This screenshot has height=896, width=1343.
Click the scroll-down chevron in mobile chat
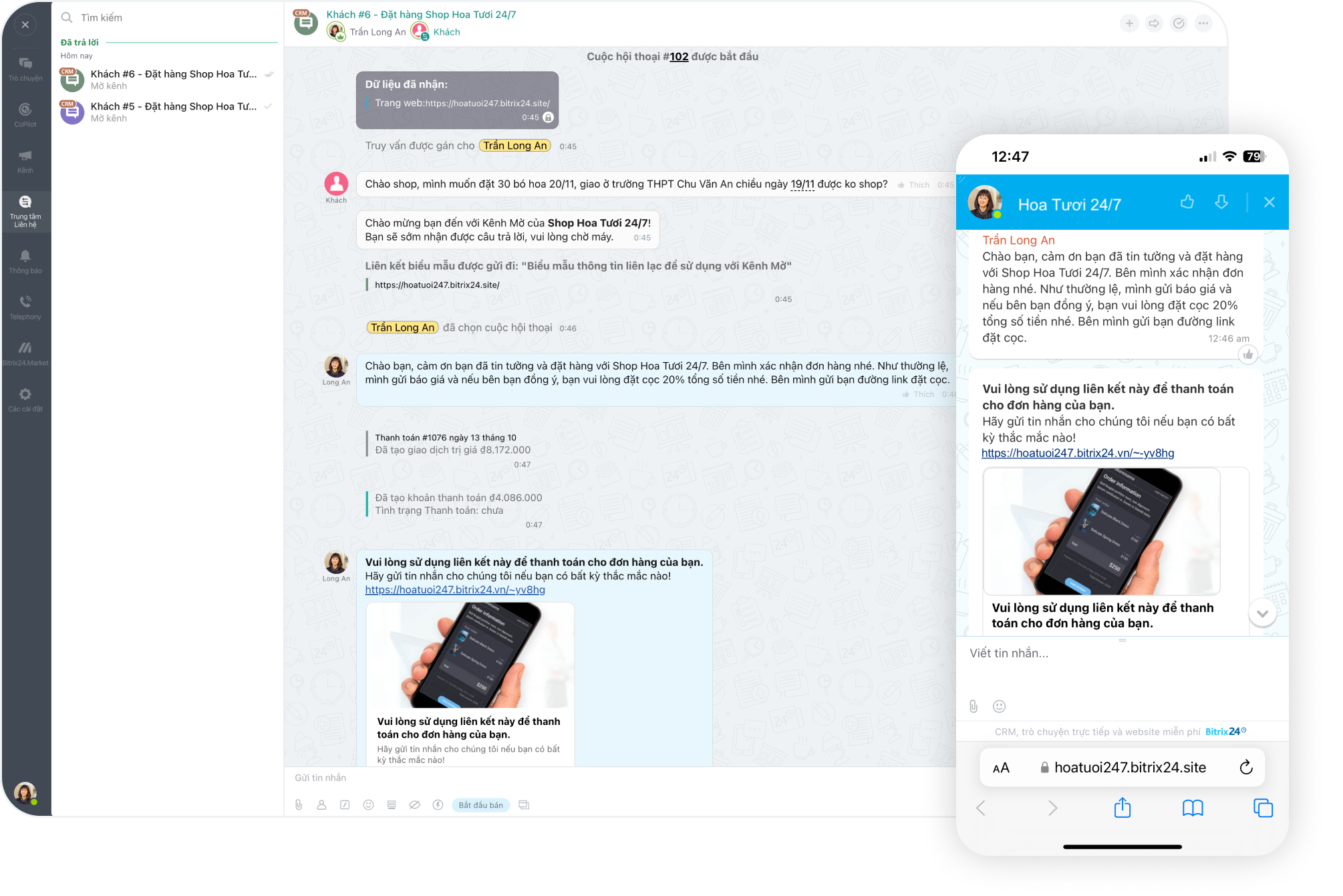1262,613
